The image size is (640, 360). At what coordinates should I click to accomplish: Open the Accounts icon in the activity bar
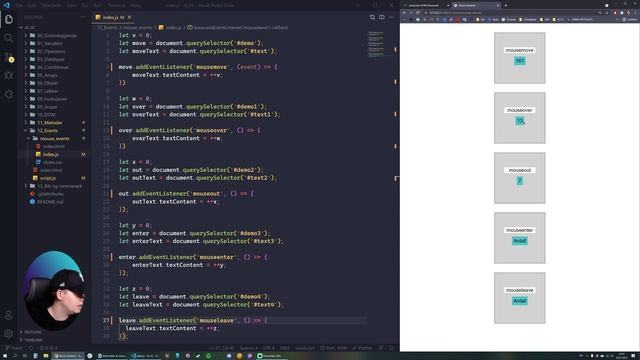pos(9,315)
